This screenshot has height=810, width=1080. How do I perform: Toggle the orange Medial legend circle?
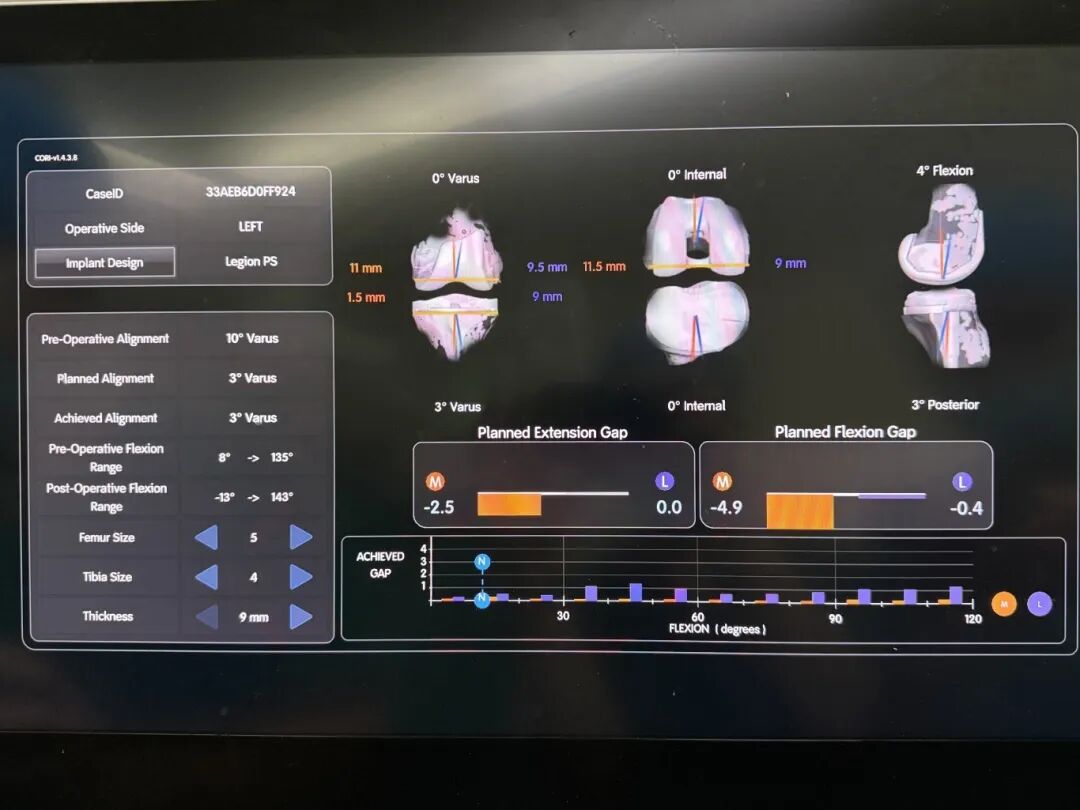[1004, 602]
